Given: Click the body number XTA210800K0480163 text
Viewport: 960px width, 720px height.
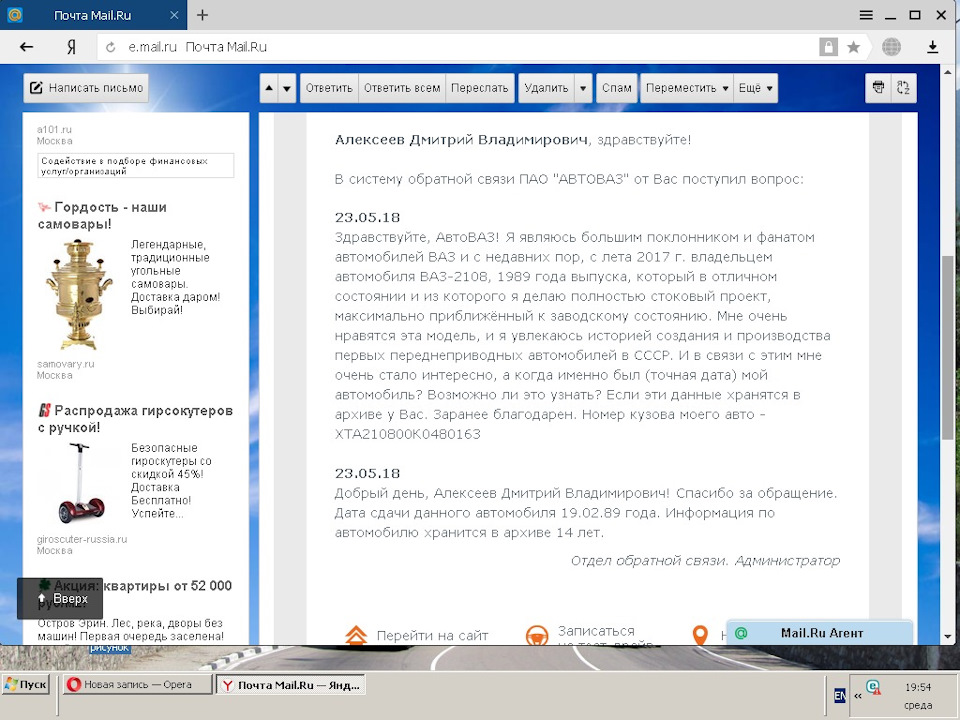Looking at the screenshot, I should coord(407,434).
